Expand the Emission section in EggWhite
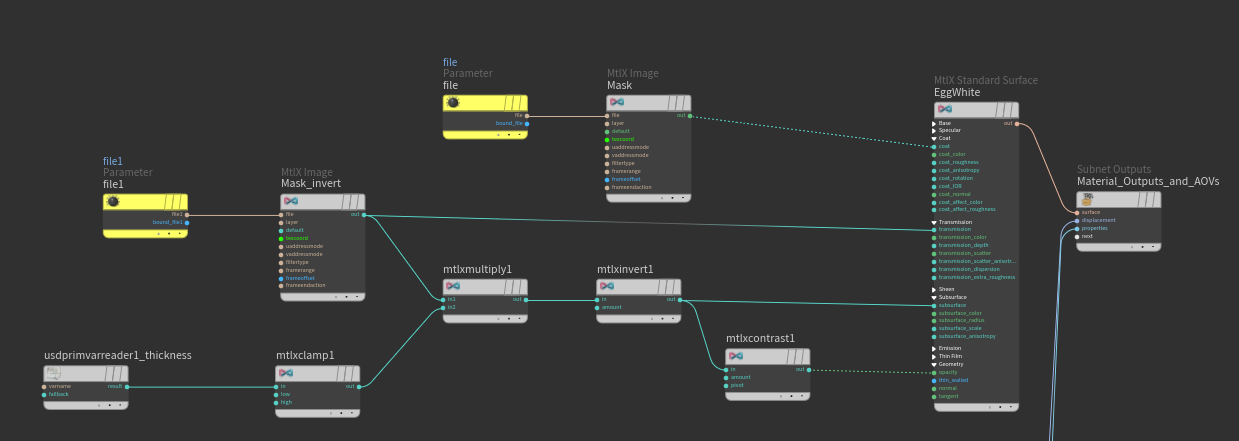1239x441 pixels. (x=934, y=348)
